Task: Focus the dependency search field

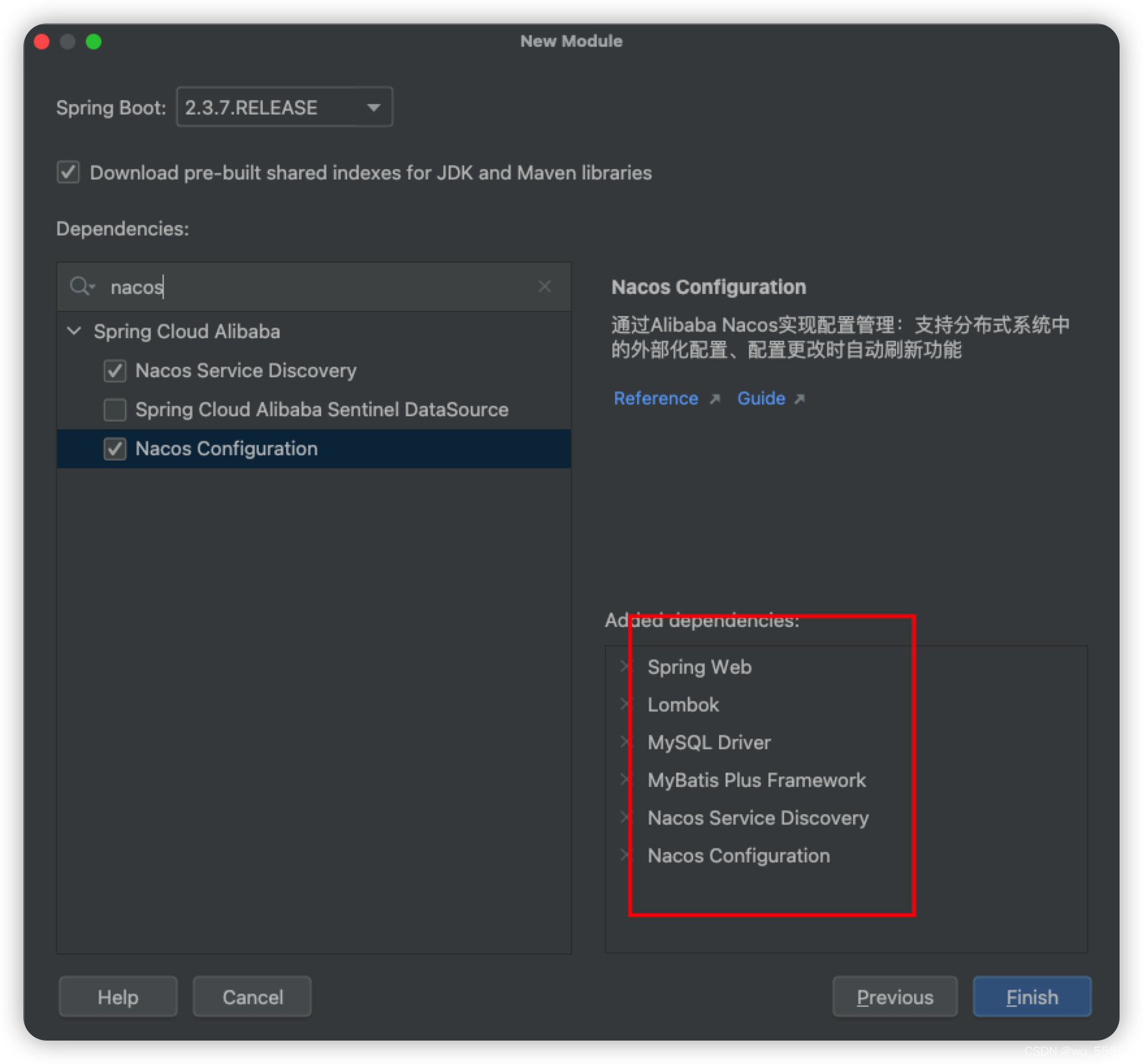Action: coord(313,287)
